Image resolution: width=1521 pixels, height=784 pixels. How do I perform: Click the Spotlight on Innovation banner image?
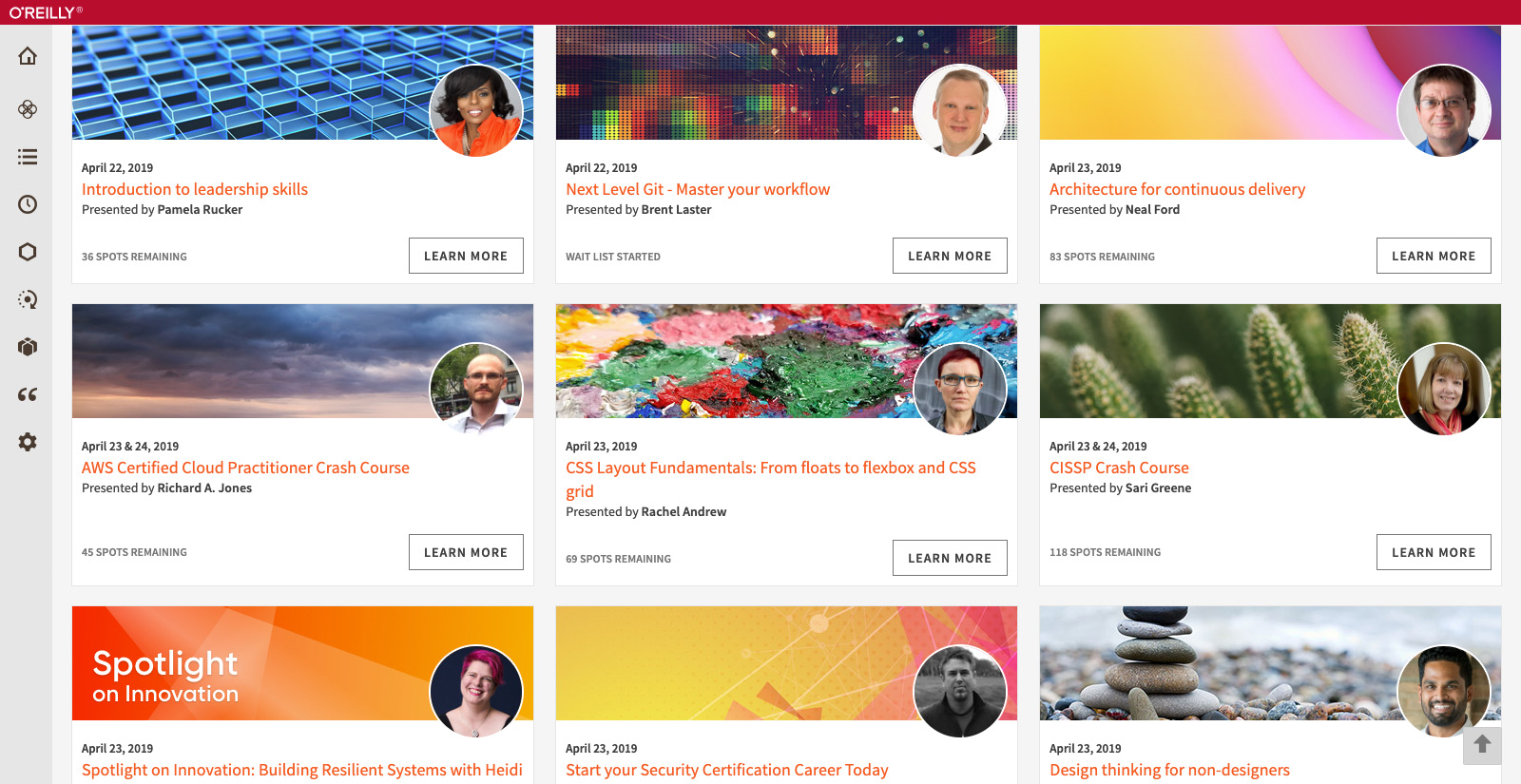[302, 663]
